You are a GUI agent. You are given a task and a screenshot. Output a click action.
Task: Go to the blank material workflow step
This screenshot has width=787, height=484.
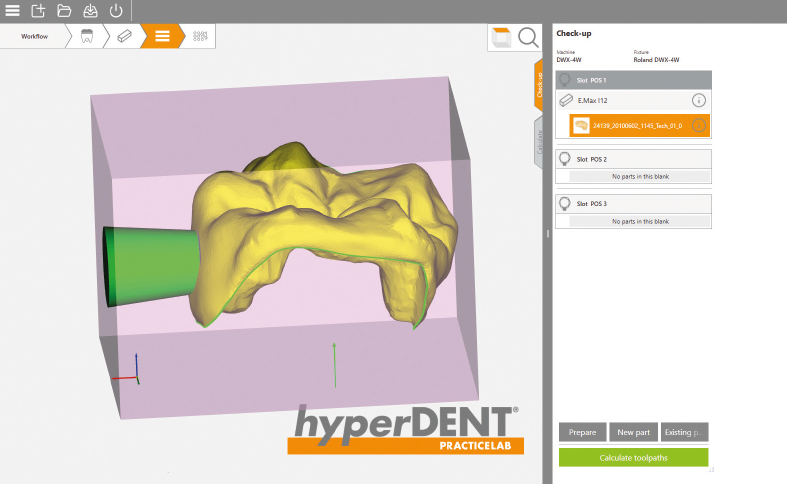tap(124, 36)
